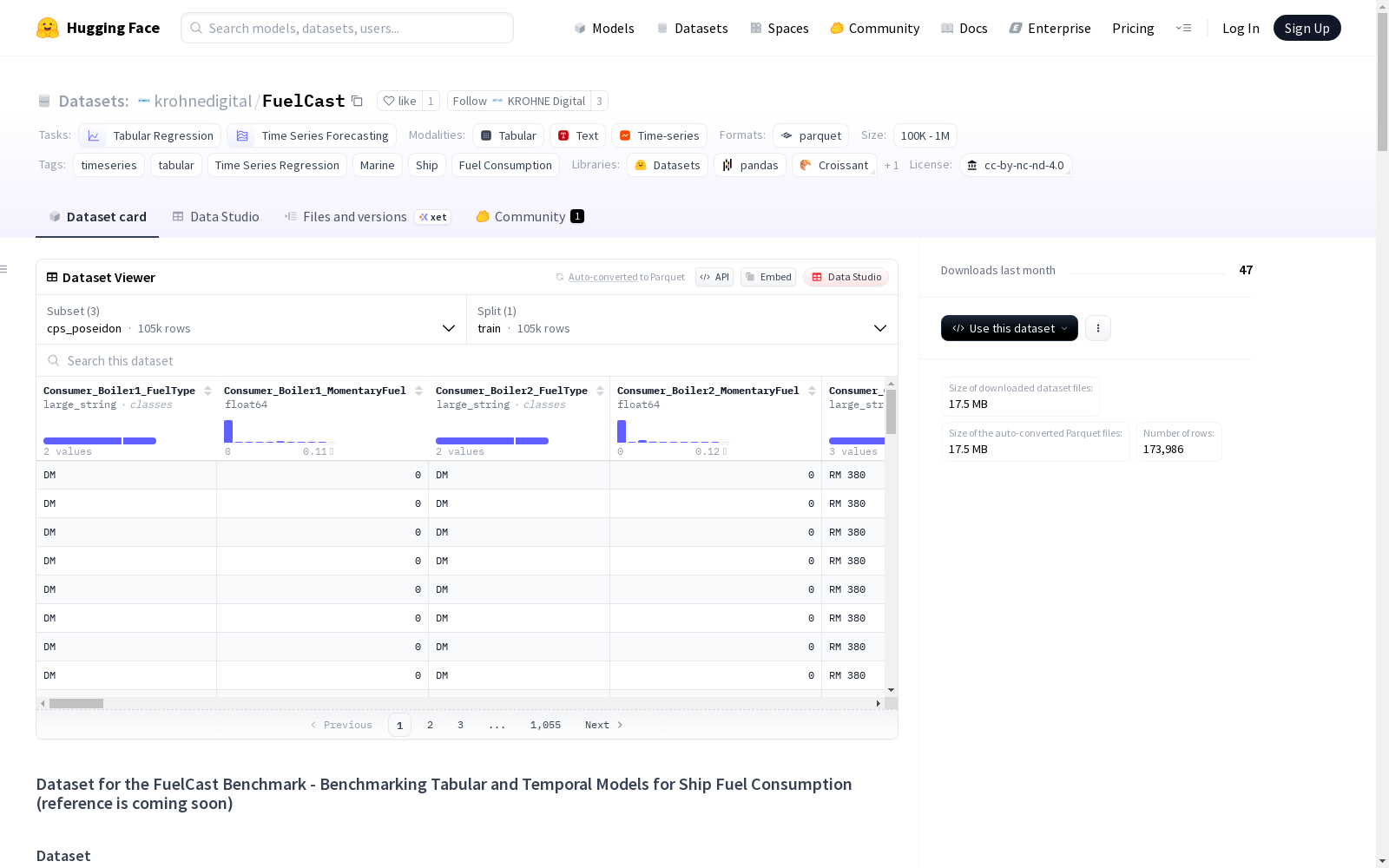The image size is (1389, 868).
Task: Like the FuelCast dataset
Action: point(400,101)
